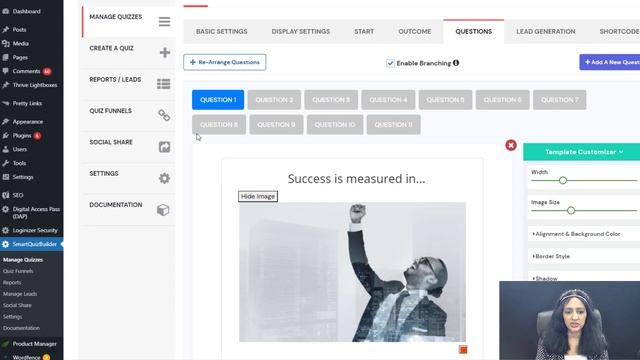Select the Question 11 button
Viewport: 640px width, 360px height.
click(393, 124)
